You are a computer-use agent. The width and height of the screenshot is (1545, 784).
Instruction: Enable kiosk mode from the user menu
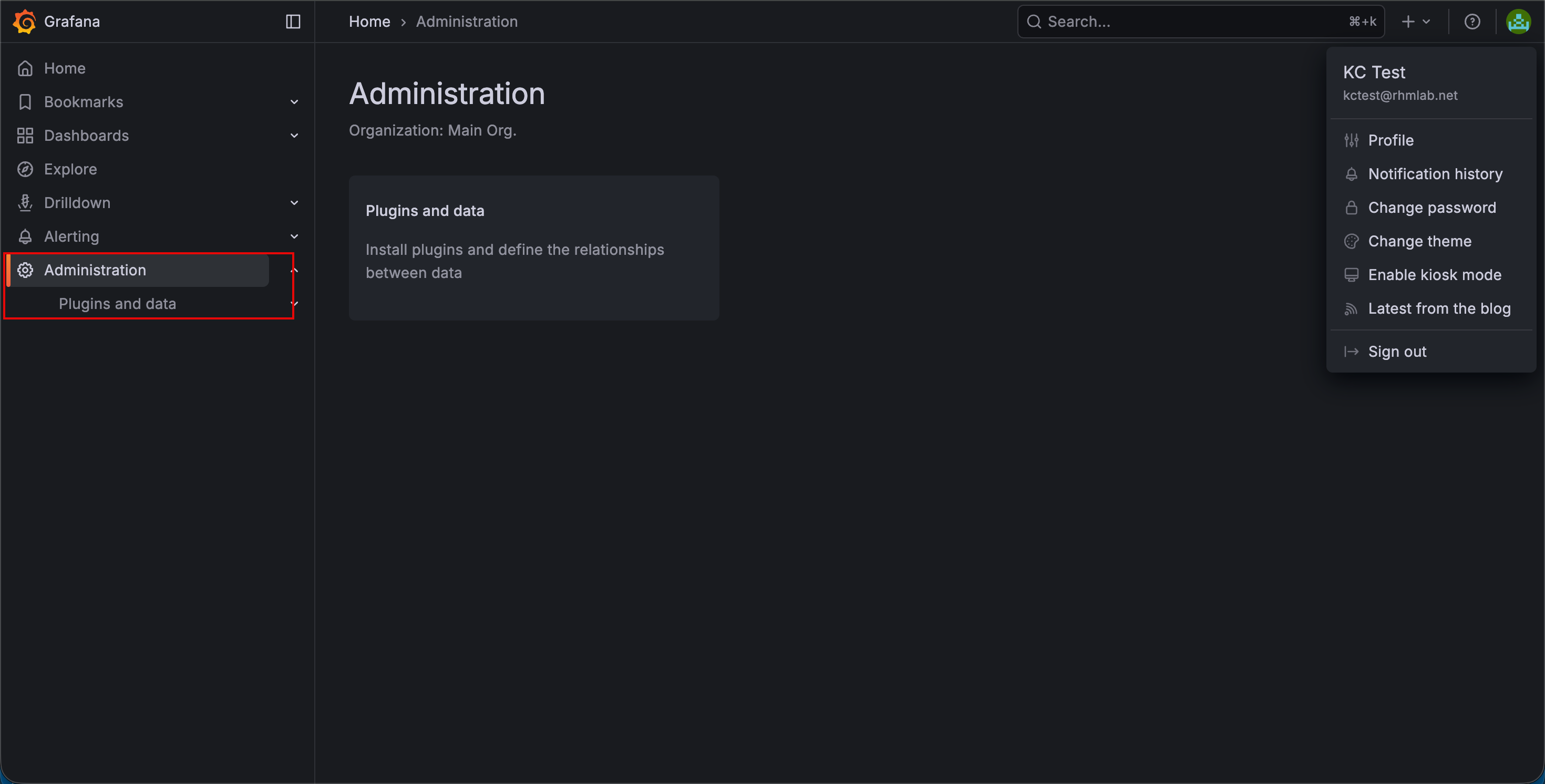[x=1434, y=274]
